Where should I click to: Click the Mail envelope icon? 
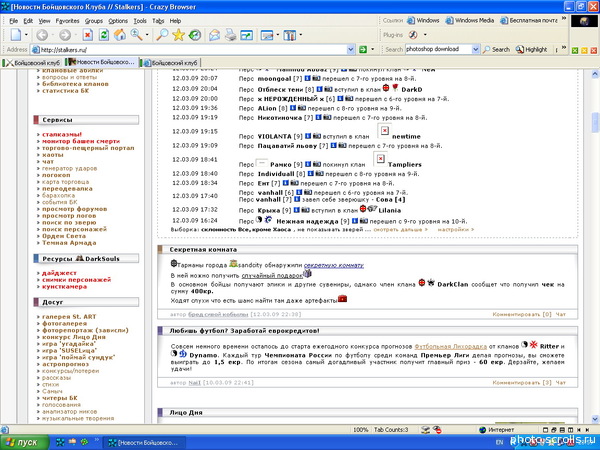[x=214, y=35]
